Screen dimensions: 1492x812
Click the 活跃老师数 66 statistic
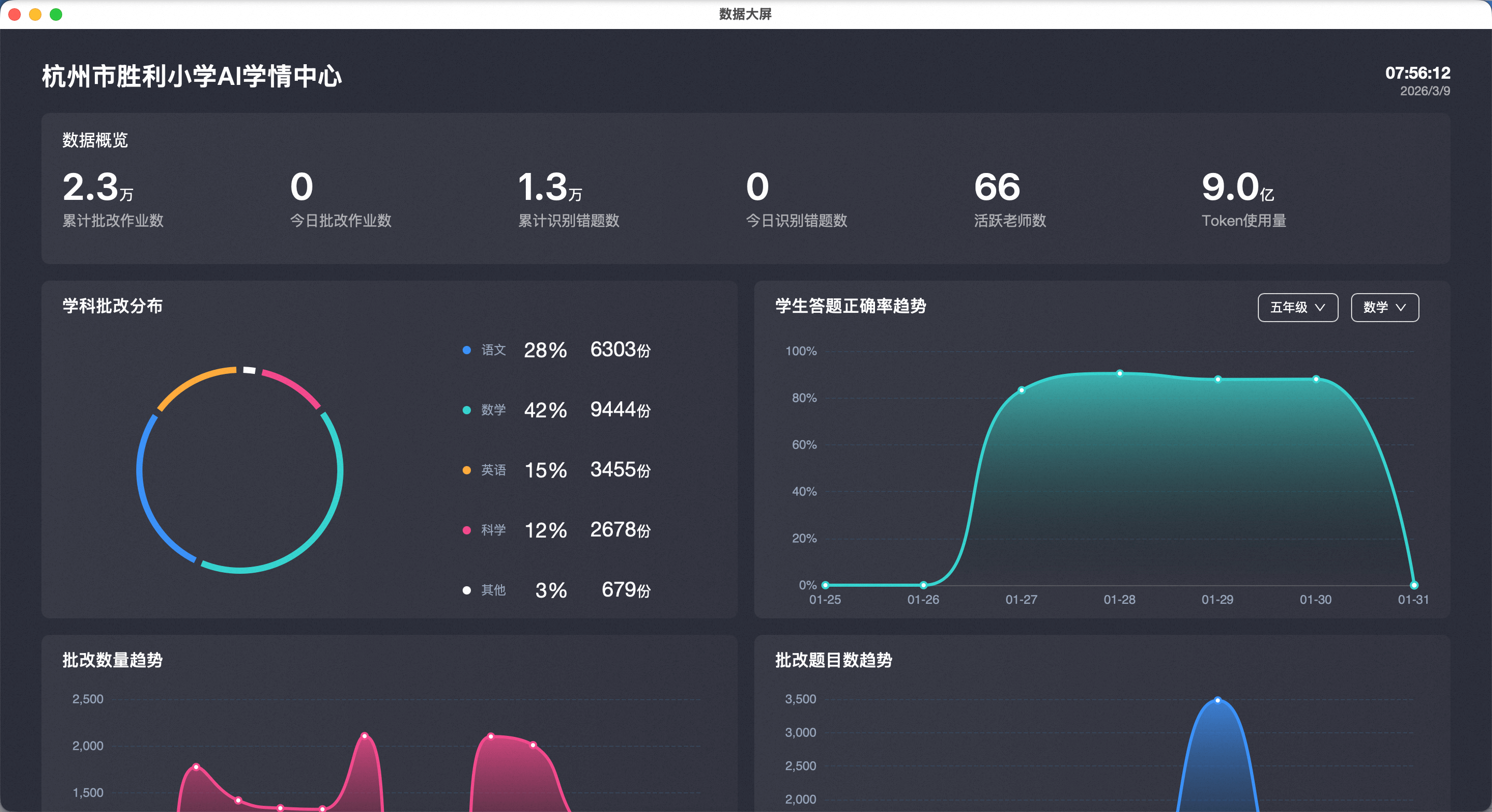point(996,188)
